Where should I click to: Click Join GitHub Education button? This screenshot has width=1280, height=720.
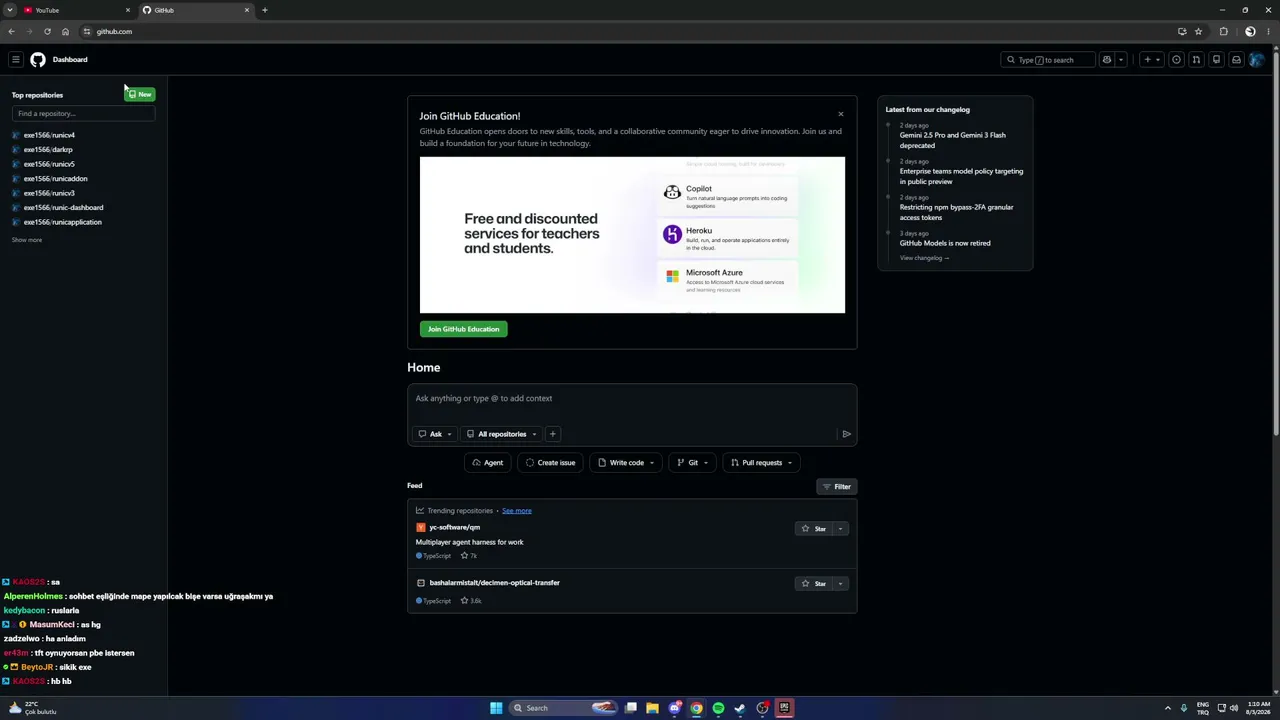tap(463, 329)
